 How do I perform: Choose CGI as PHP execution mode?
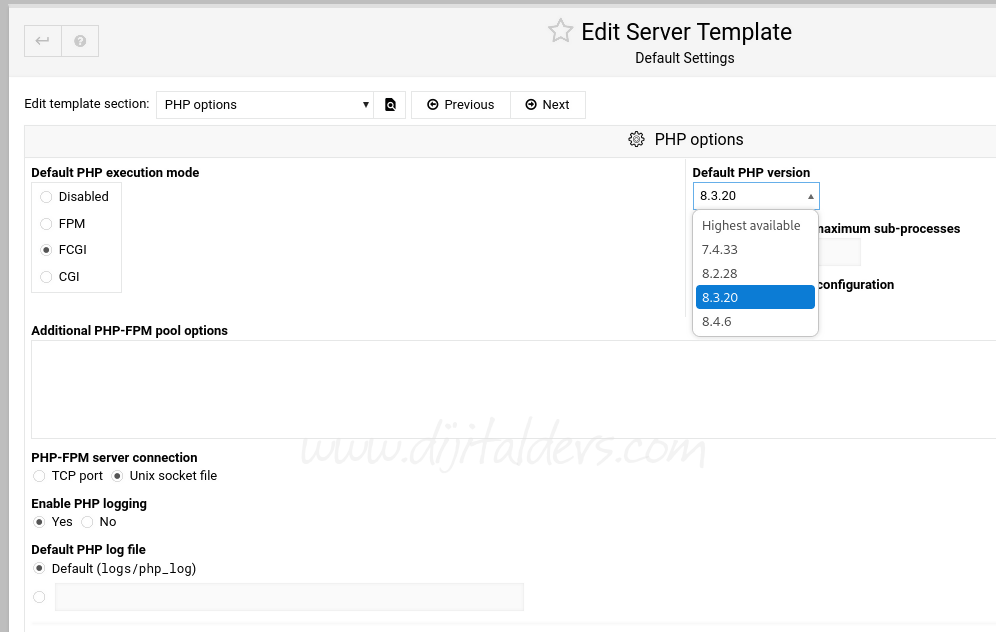pyautogui.click(x=46, y=277)
